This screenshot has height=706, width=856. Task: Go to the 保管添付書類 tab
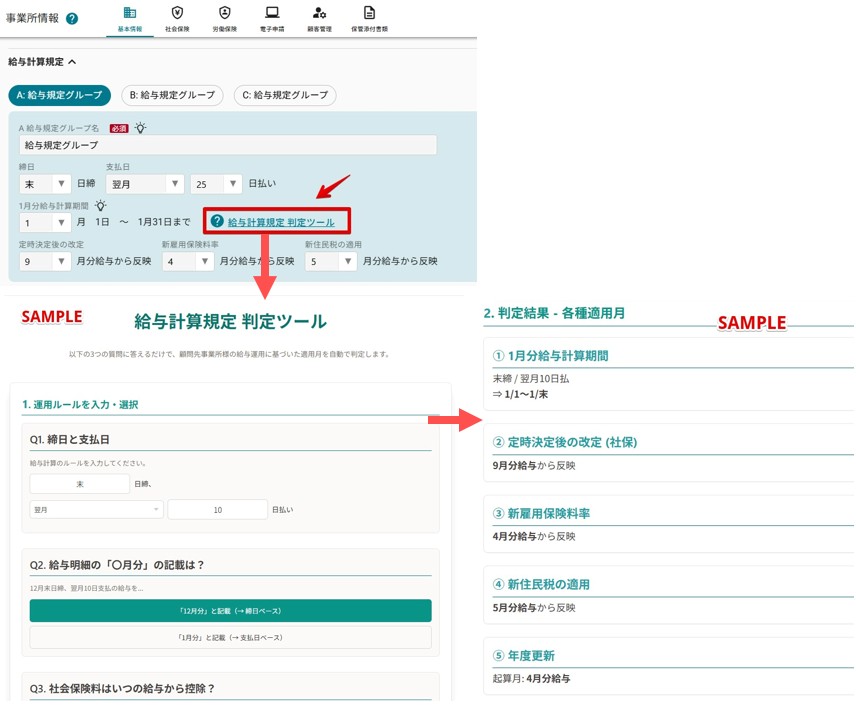point(370,19)
